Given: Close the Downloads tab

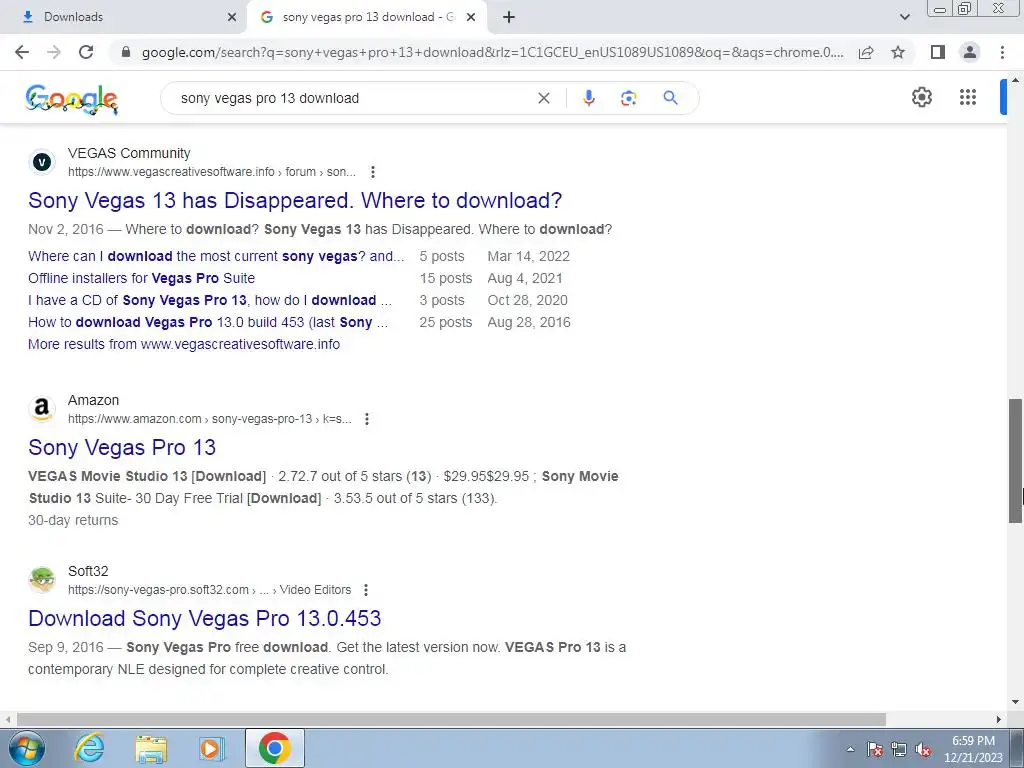Looking at the screenshot, I should [x=232, y=17].
